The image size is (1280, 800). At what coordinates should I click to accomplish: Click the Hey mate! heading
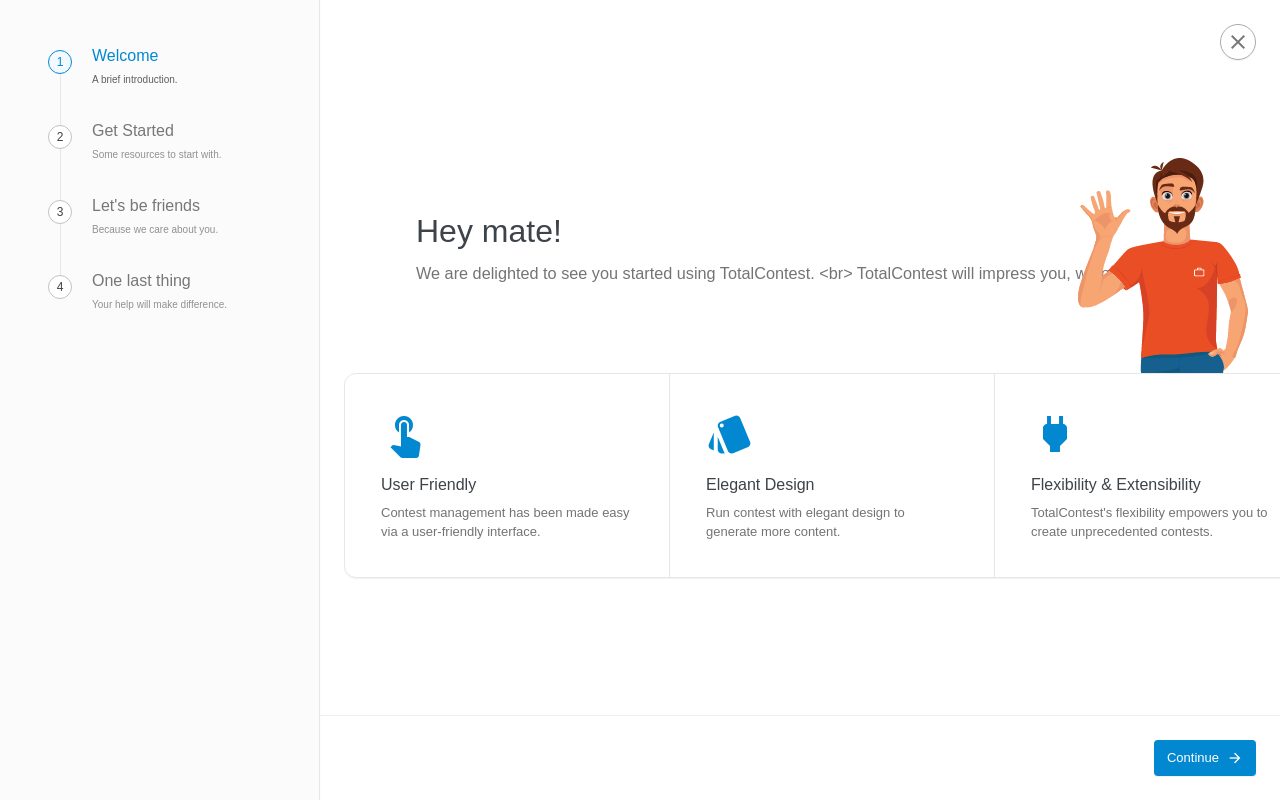[x=489, y=231]
